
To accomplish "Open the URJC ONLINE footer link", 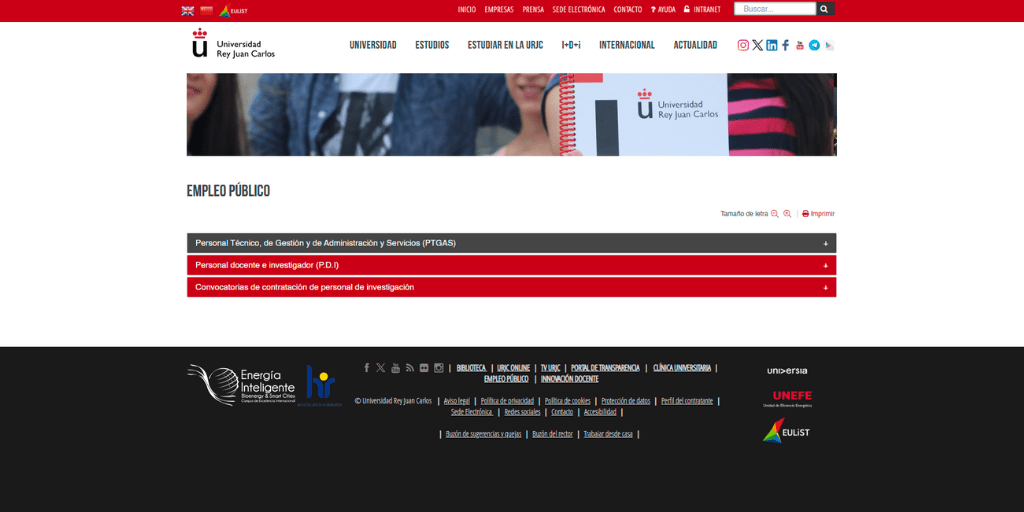I will pos(513,368).
